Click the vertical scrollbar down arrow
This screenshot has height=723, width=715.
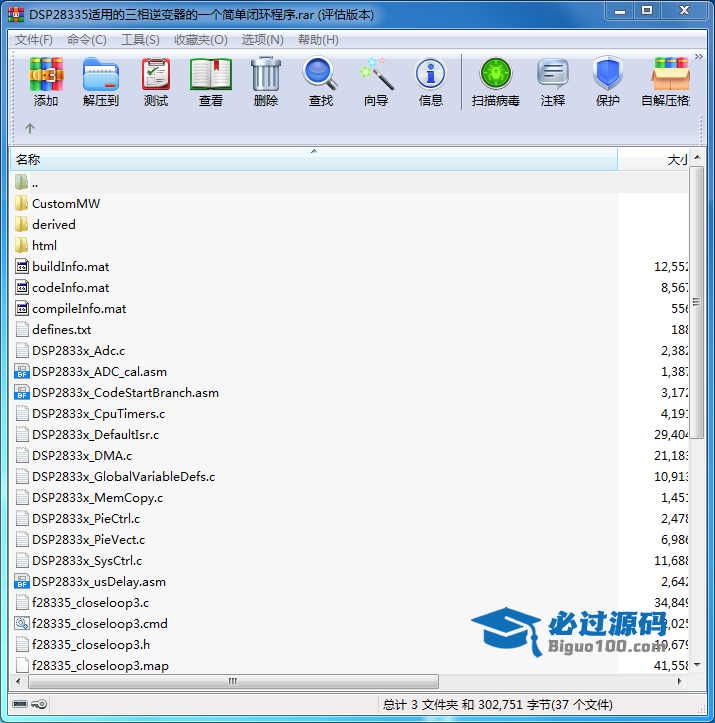click(698, 665)
